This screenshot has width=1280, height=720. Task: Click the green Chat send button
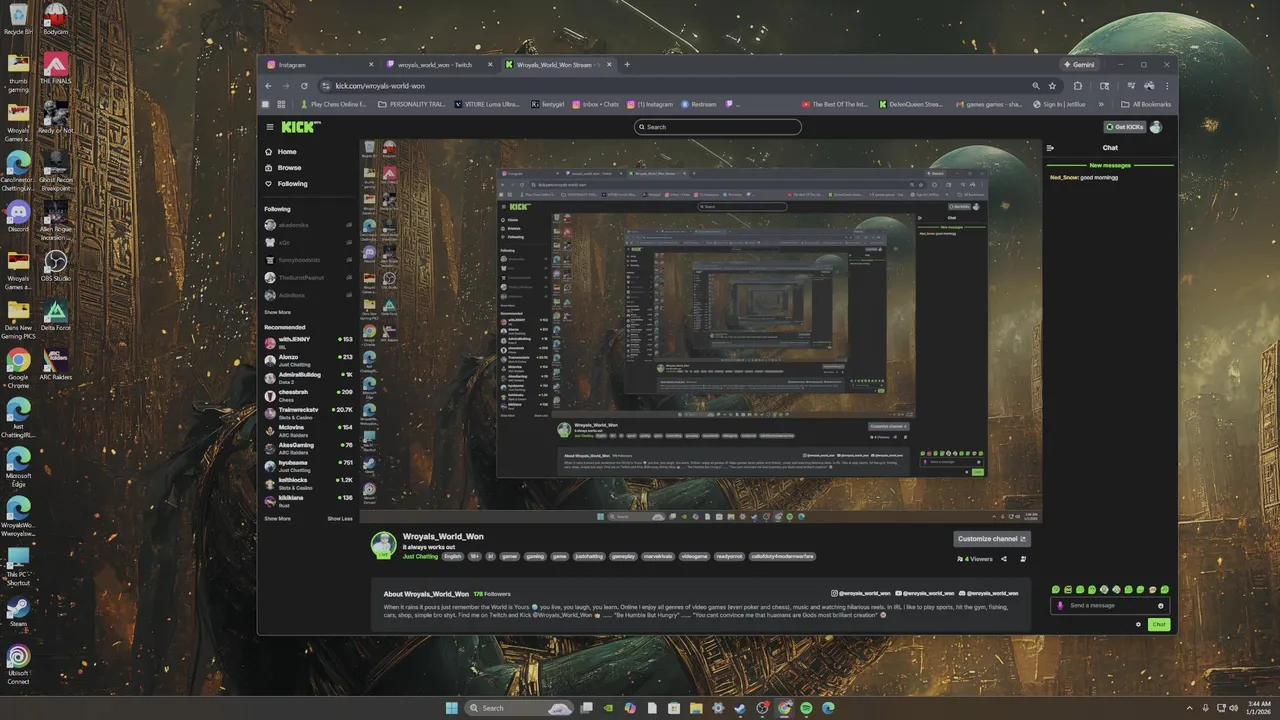[x=1159, y=624]
